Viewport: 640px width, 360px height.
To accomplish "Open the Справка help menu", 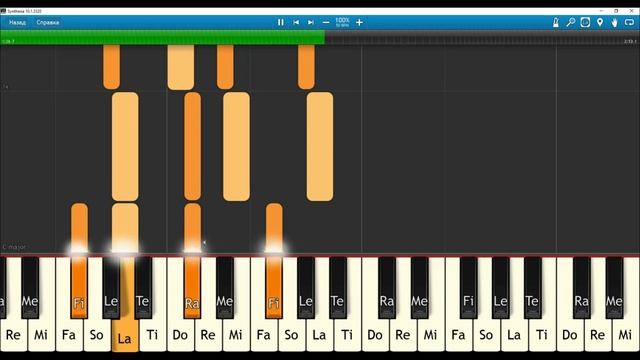I will (x=48, y=22).
